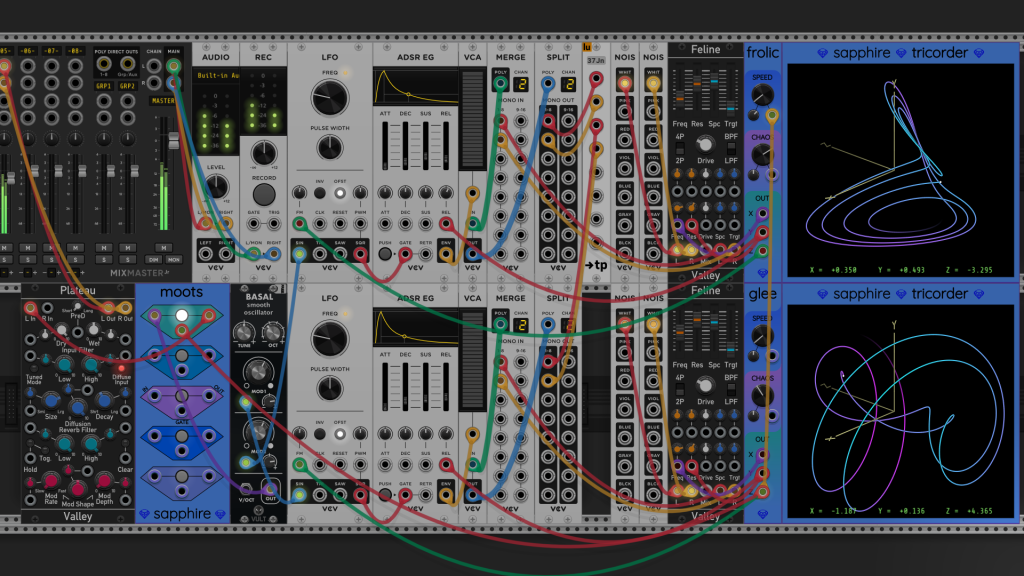Click the LEVEL knob on the AUDIO module
1024x576 pixels.
coord(216,187)
